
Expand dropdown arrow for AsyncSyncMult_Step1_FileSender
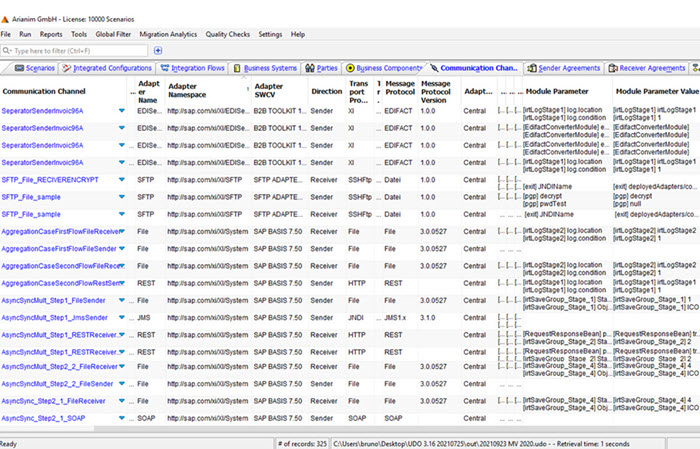[121, 300]
